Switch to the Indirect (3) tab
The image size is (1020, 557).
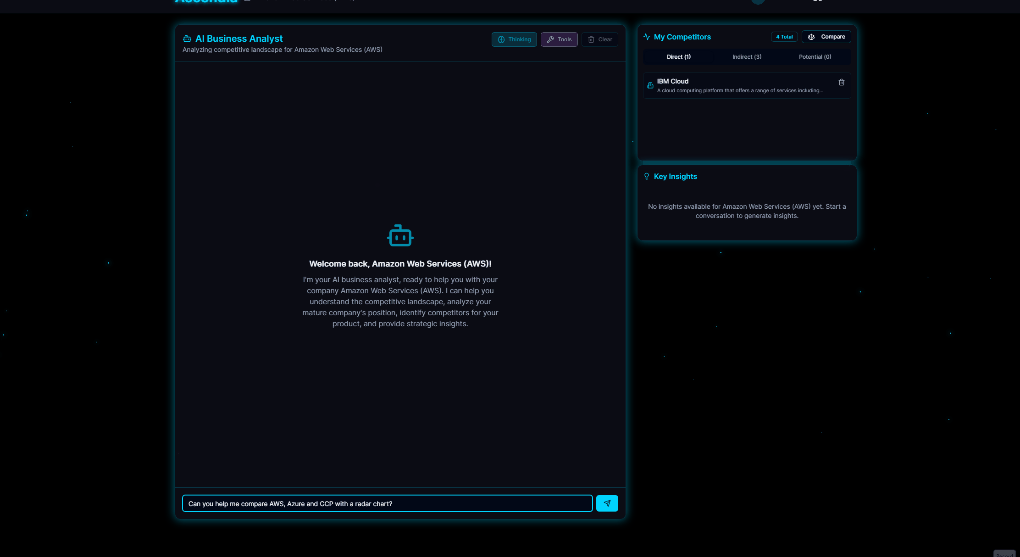click(747, 57)
